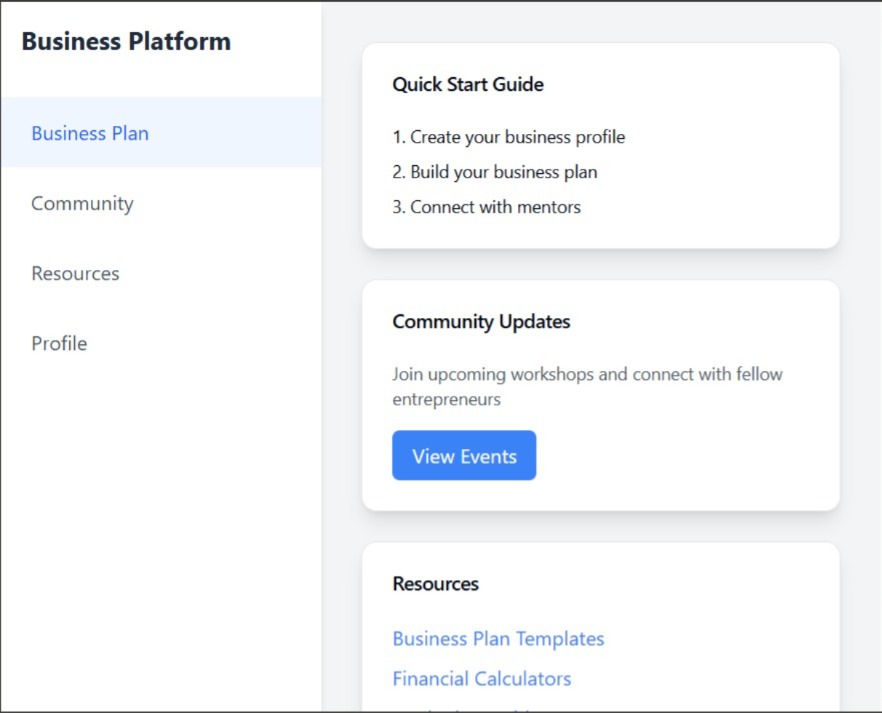This screenshot has width=882, height=713.
Task: Click the Community Updates card heading
Action: tap(481, 321)
